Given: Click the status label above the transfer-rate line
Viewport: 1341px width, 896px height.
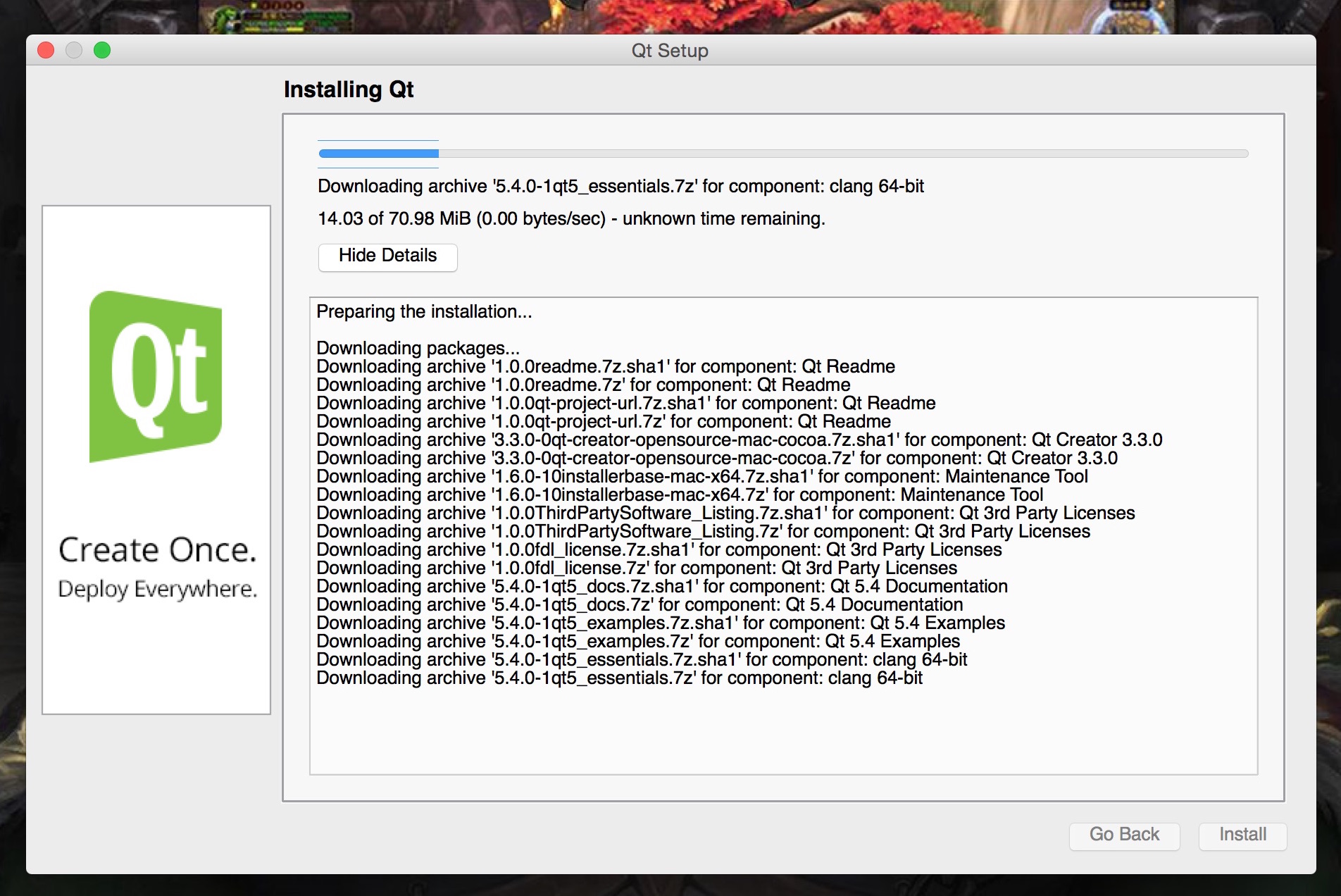Looking at the screenshot, I should click(x=620, y=187).
